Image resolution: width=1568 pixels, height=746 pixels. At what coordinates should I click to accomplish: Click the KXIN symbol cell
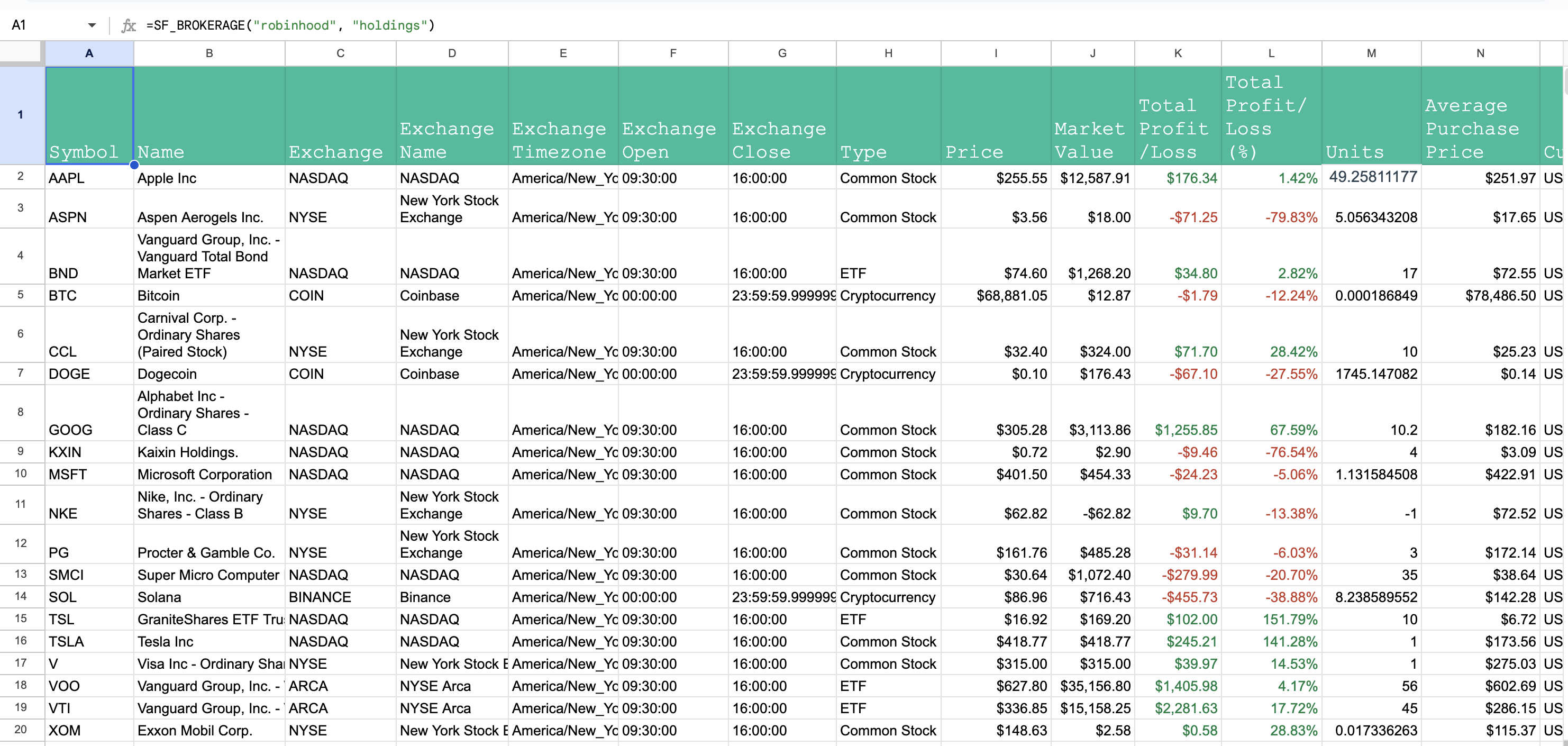pos(89,452)
